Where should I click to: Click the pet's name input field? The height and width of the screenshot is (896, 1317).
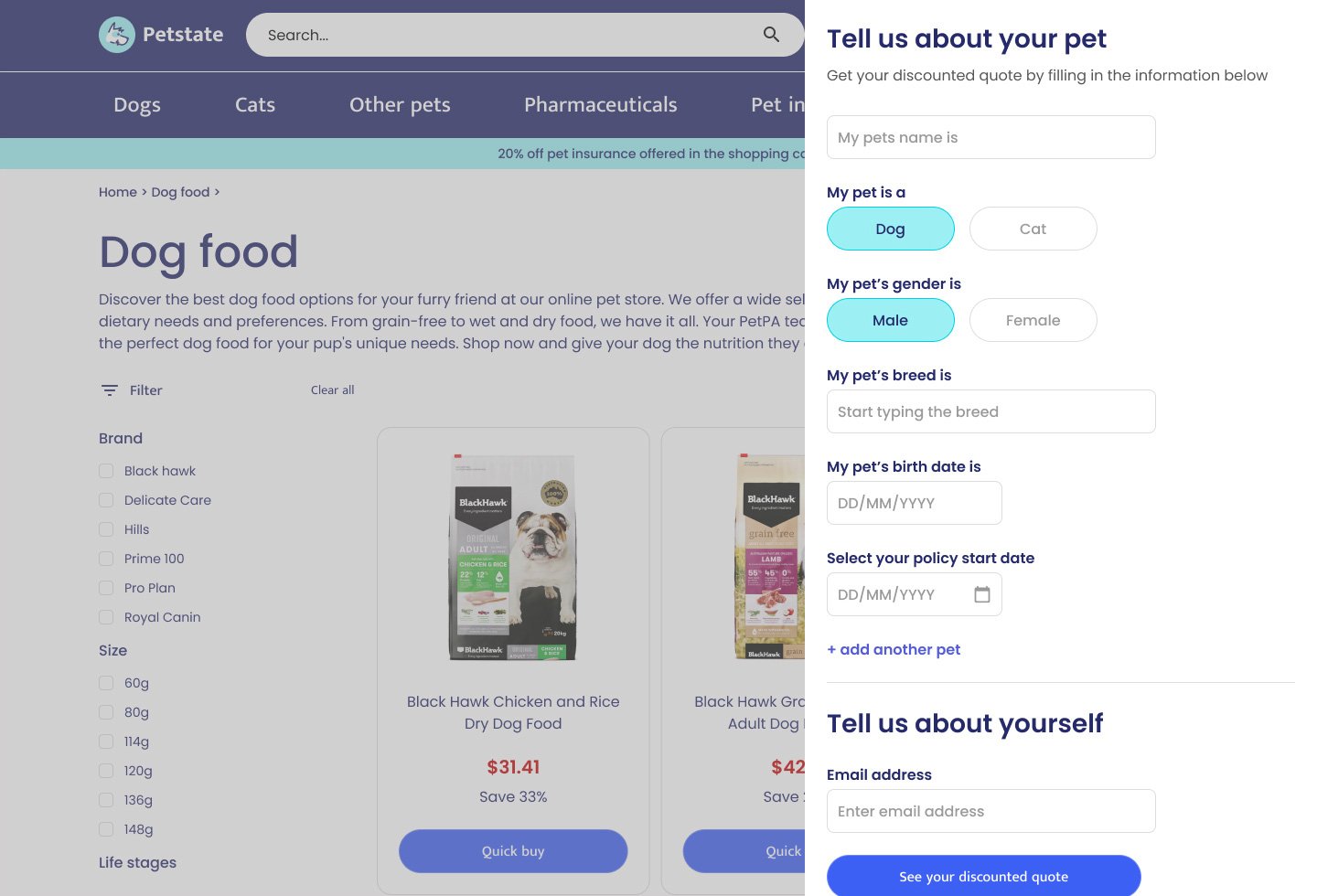(990, 137)
